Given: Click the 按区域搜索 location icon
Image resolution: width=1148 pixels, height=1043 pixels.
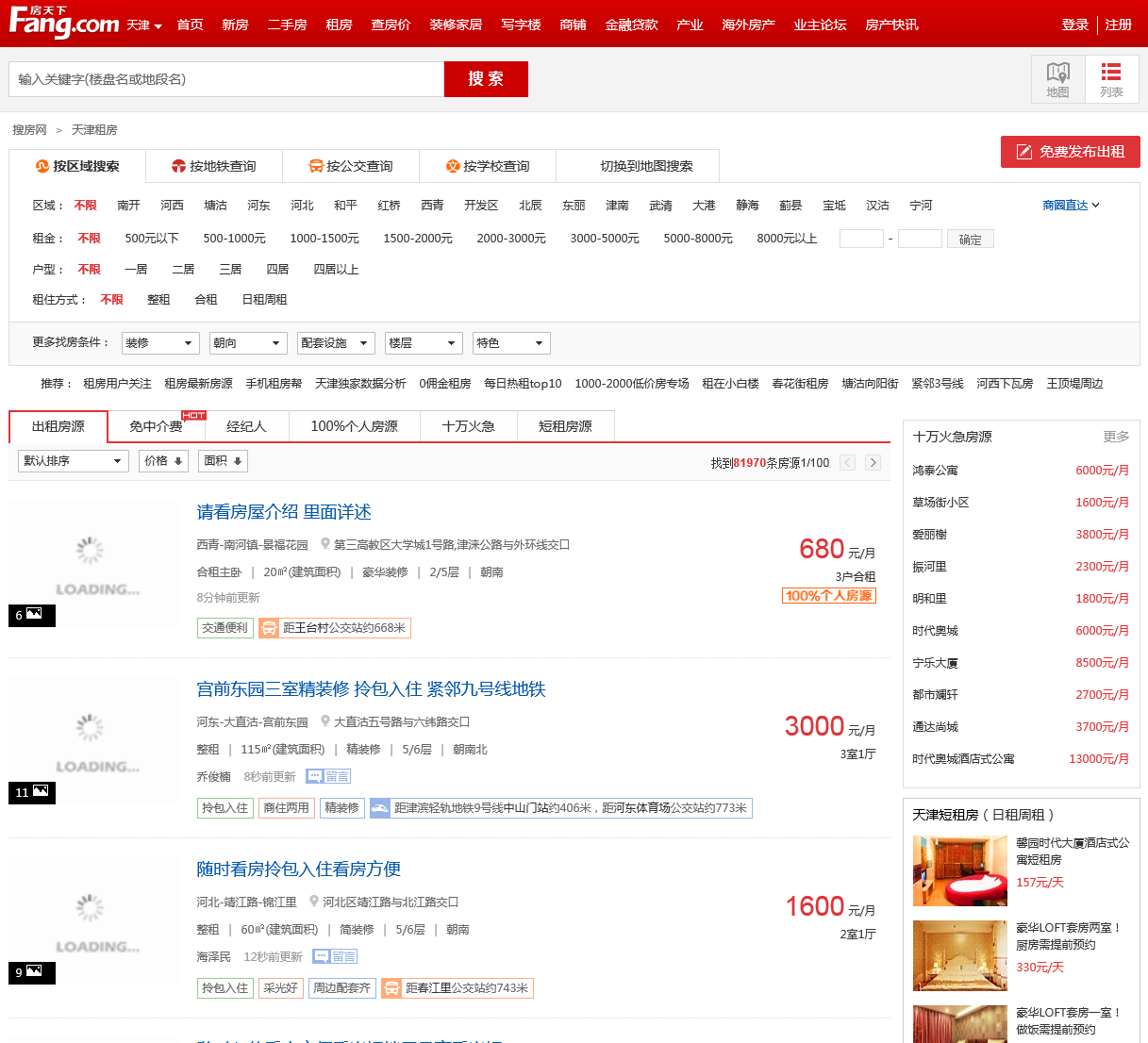Looking at the screenshot, I should [42, 166].
